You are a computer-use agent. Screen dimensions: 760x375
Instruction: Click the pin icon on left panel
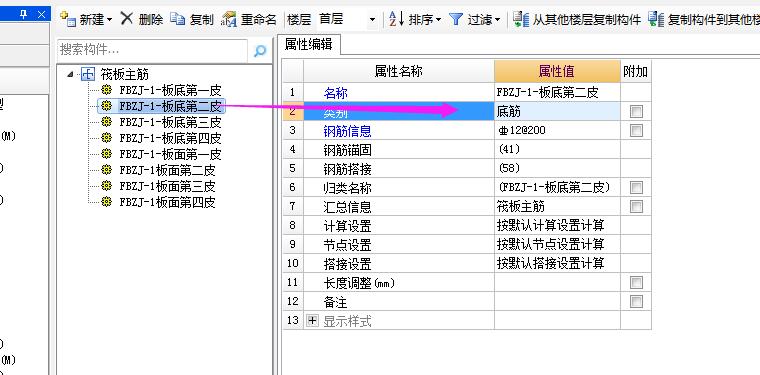coord(24,15)
